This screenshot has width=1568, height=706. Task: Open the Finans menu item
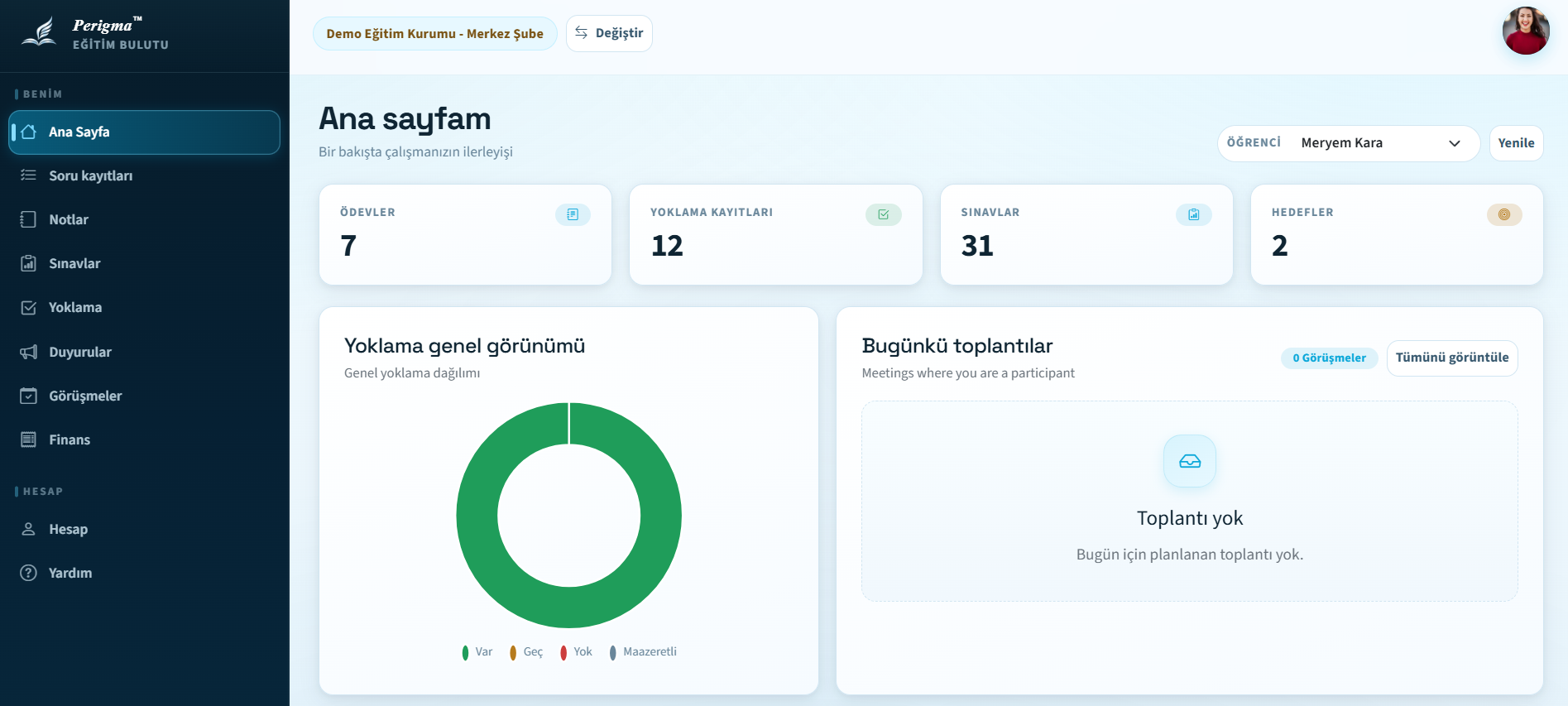click(x=70, y=439)
